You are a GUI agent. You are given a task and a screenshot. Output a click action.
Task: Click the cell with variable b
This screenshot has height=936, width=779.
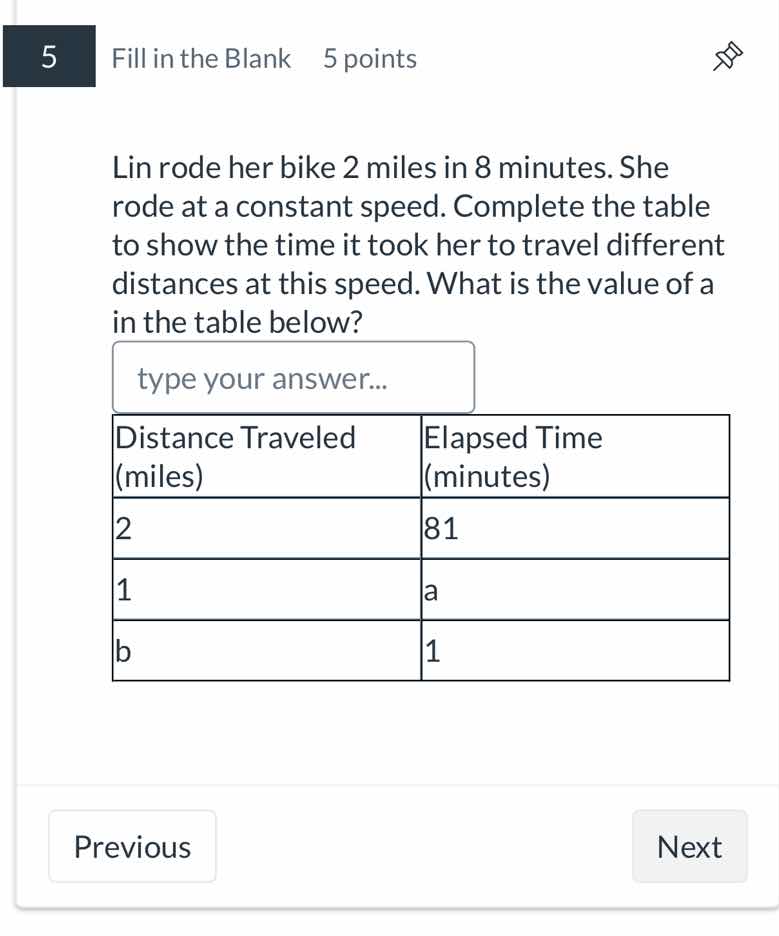265,650
